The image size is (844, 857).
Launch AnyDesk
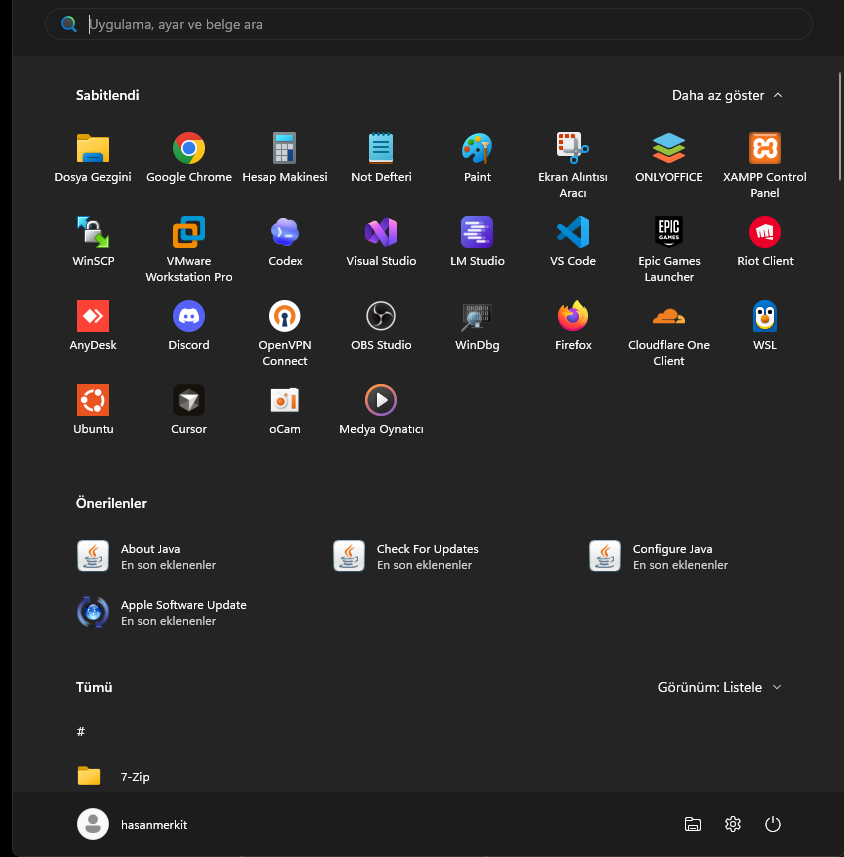coord(93,326)
